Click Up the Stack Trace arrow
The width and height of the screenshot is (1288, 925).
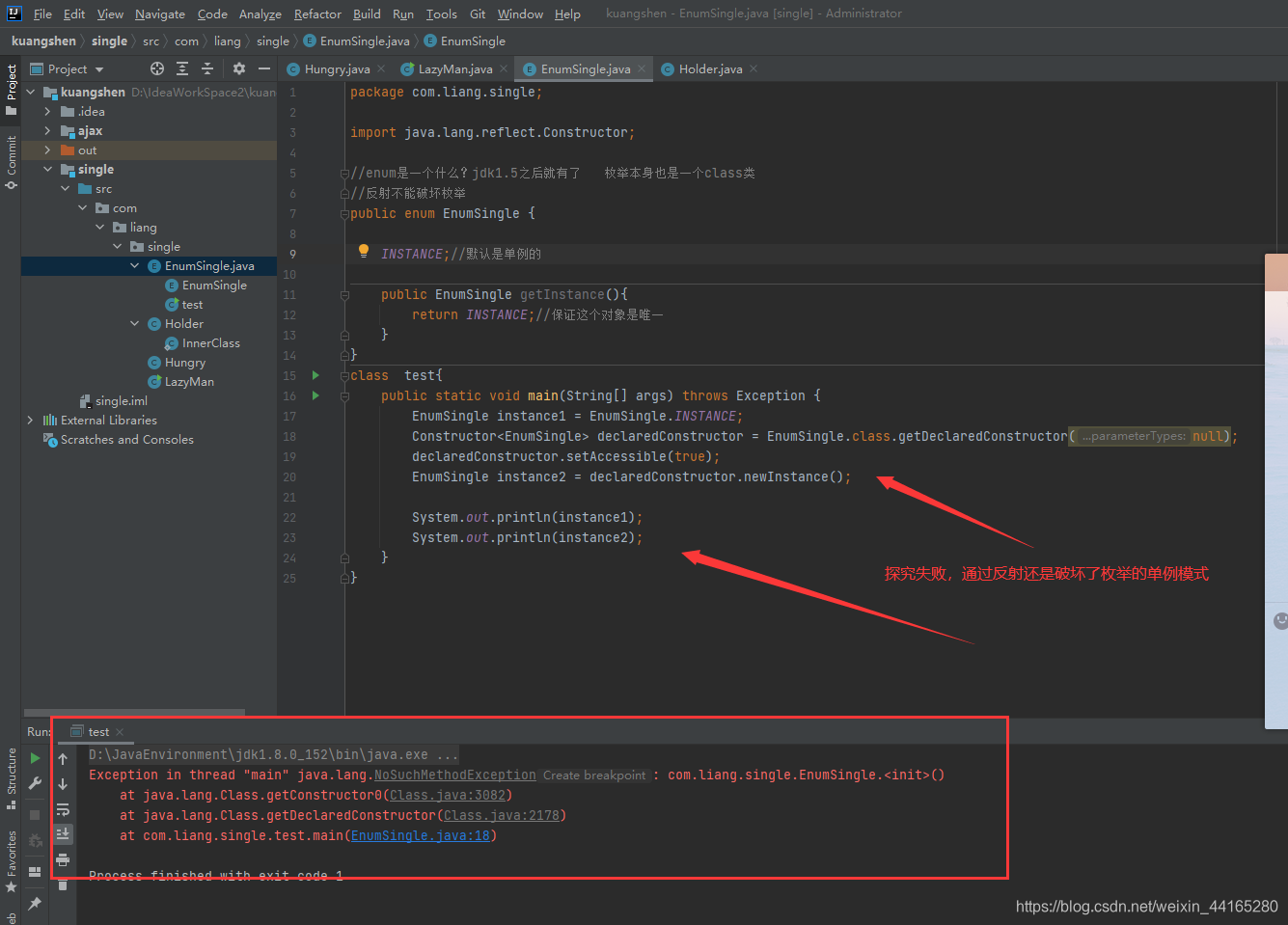click(63, 759)
